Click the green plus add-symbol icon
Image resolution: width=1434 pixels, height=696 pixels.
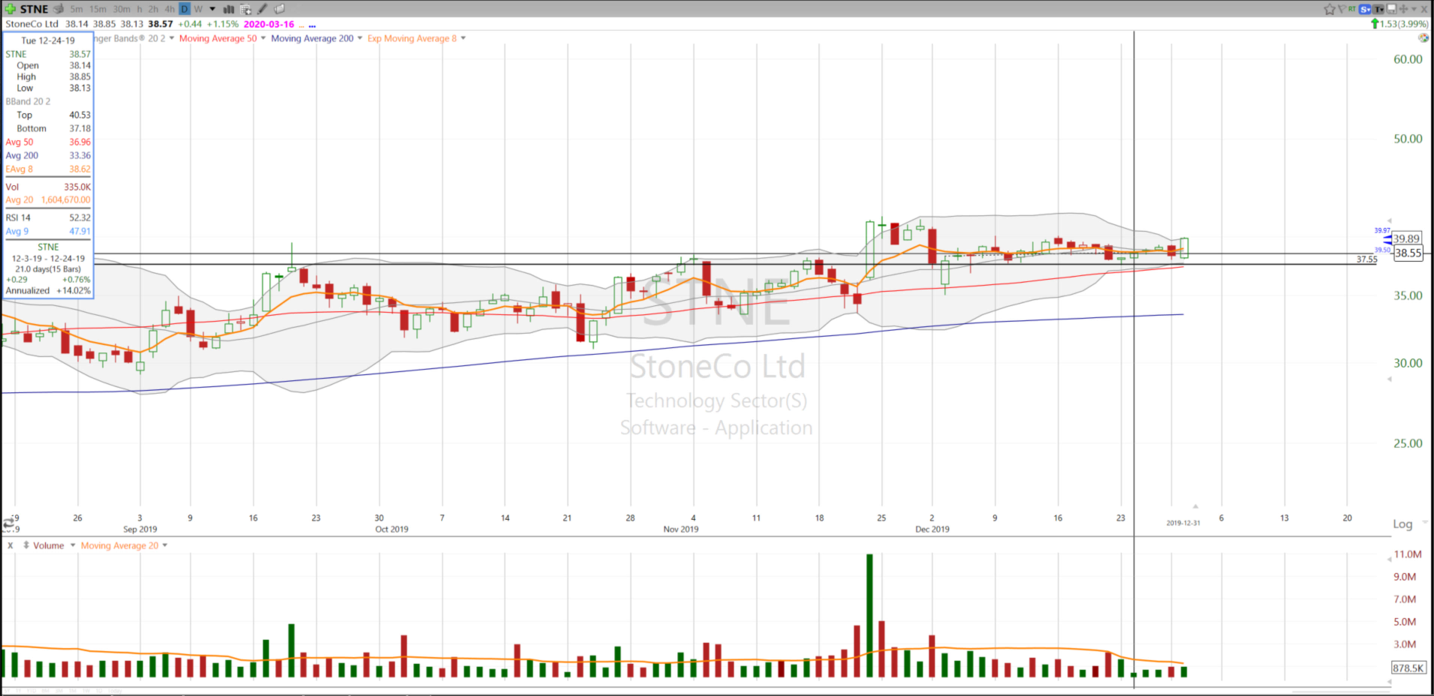10,9
